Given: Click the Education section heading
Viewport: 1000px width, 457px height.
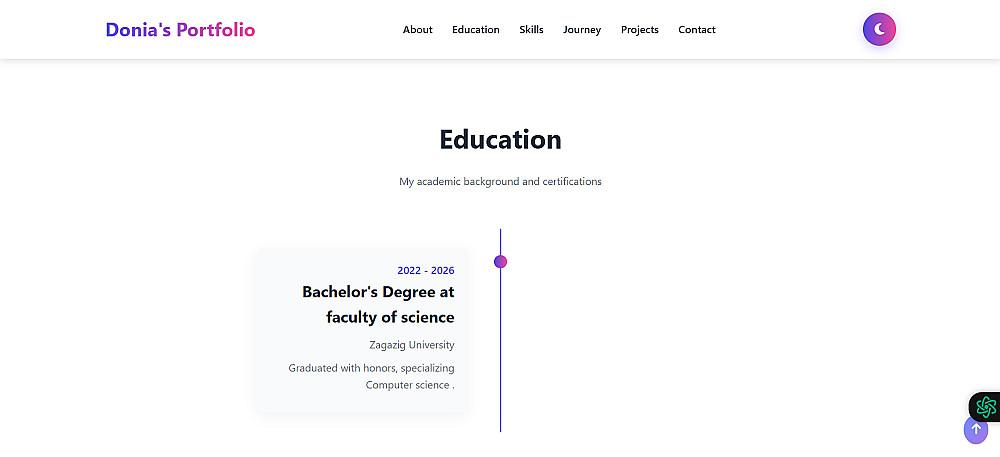Looking at the screenshot, I should pyautogui.click(x=500, y=139).
